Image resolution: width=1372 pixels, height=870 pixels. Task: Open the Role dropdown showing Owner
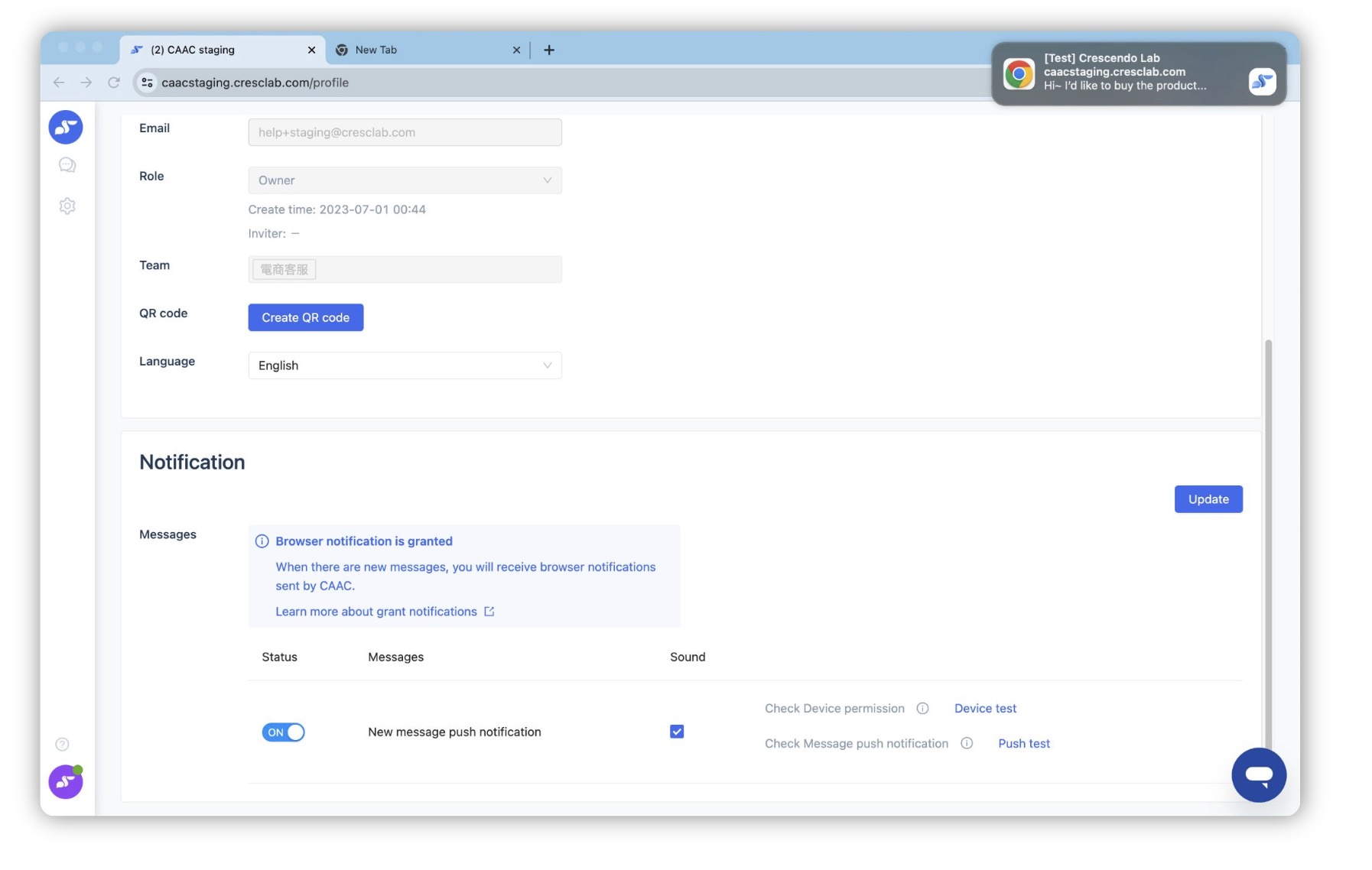(405, 180)
